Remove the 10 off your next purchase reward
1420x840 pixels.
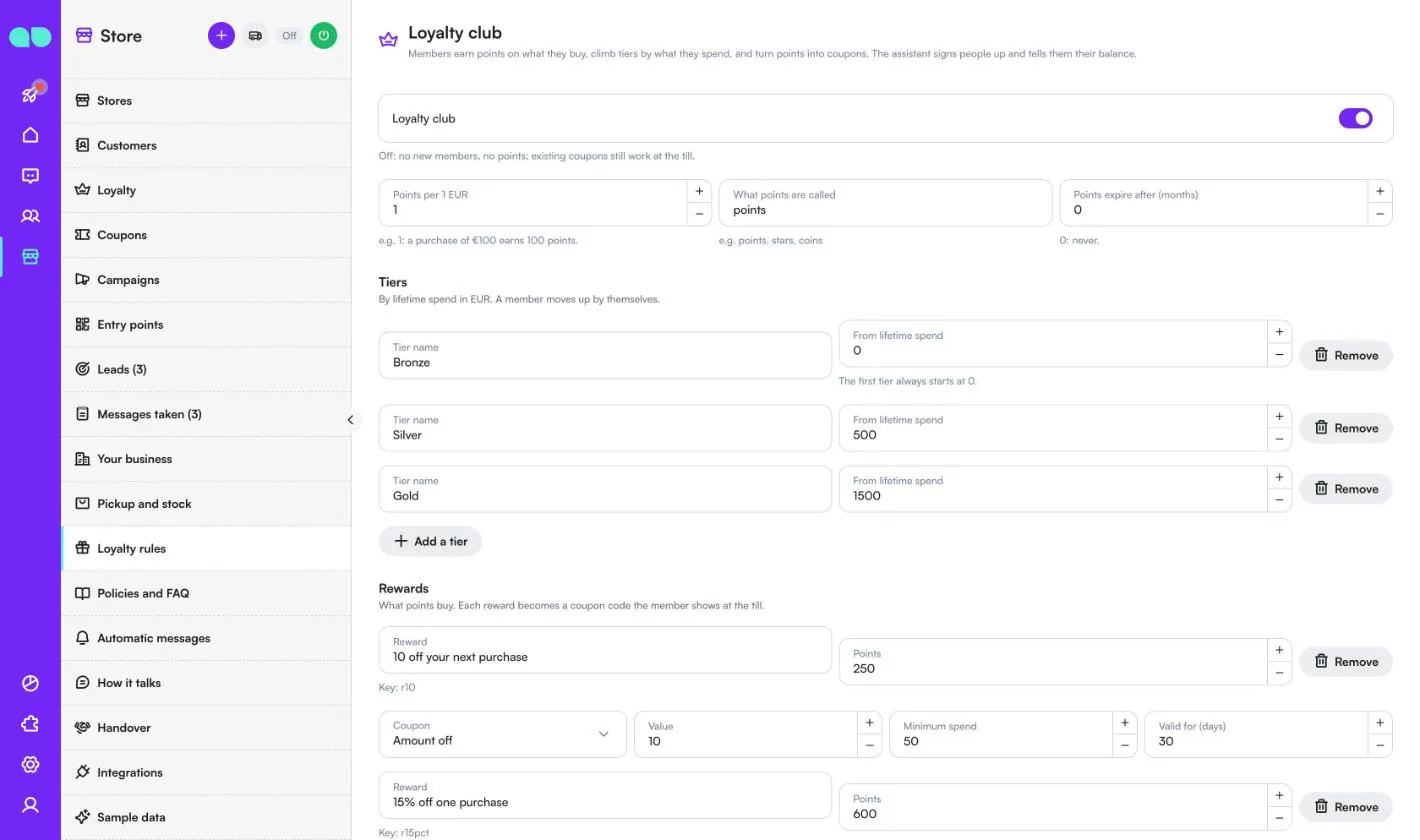pyautogui.click(x=1345, y=662)
